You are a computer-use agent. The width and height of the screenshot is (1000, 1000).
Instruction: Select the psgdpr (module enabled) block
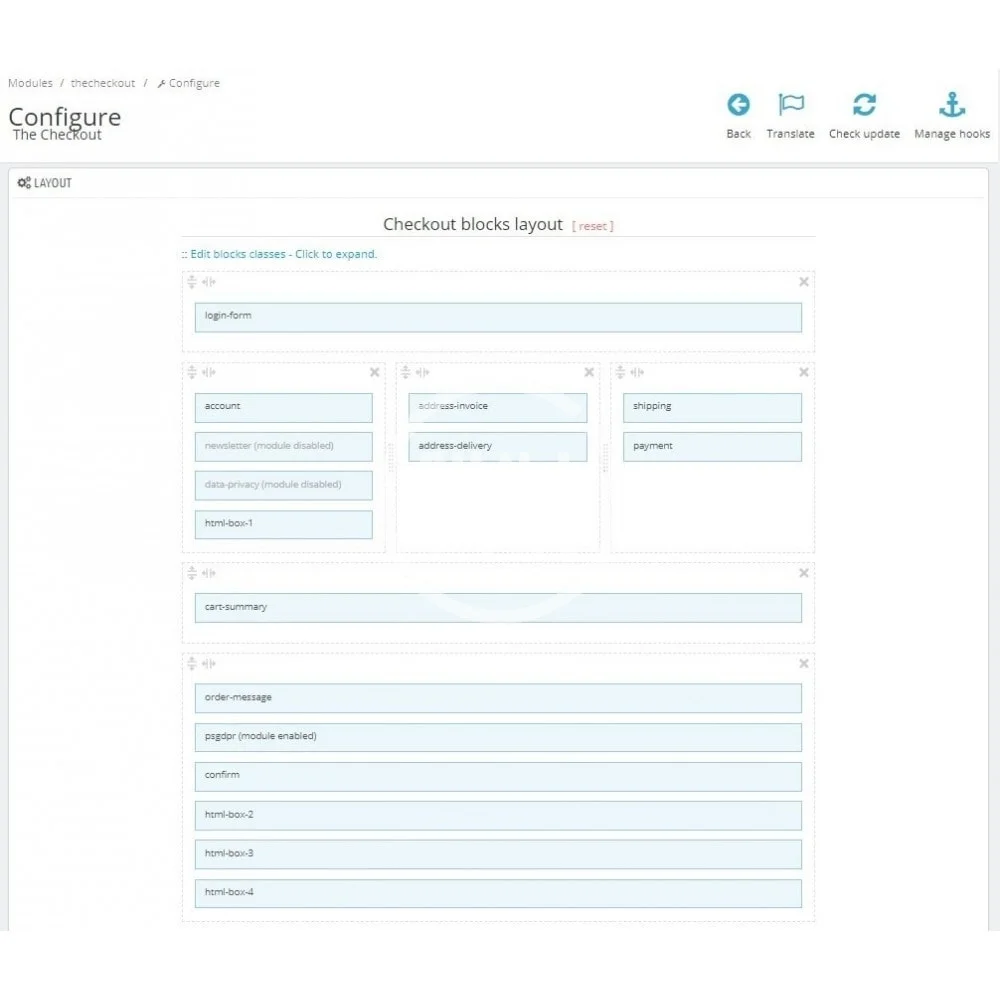pyautogui.click(x=498, y=737)
